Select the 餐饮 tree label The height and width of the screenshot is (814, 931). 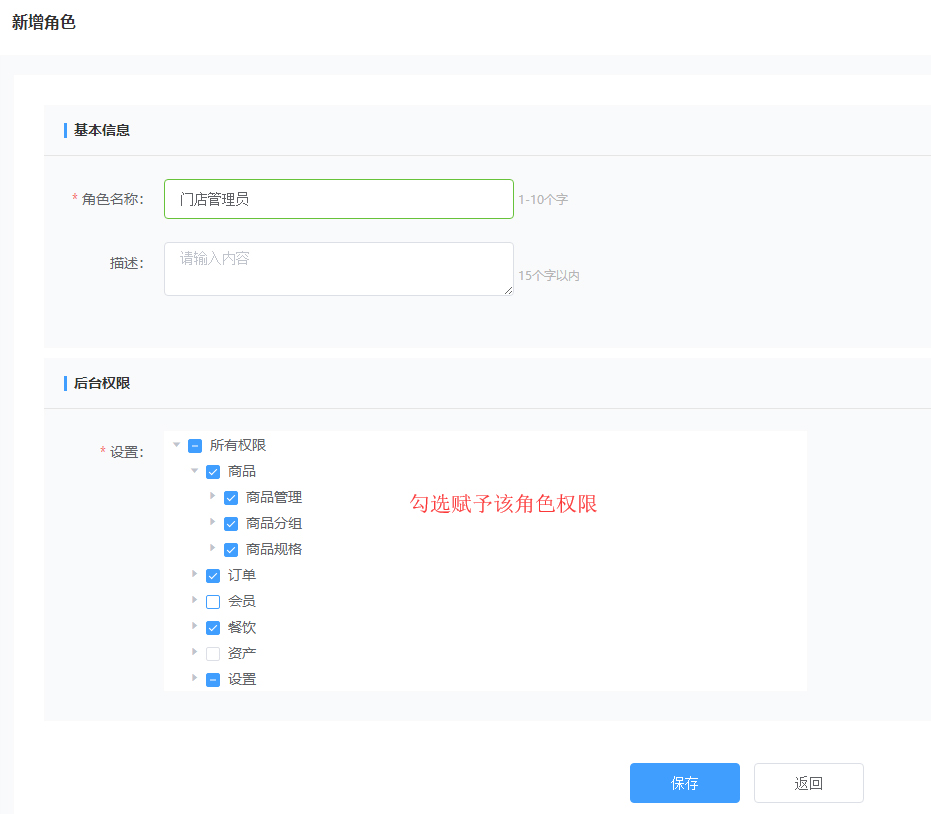(242, 628)
